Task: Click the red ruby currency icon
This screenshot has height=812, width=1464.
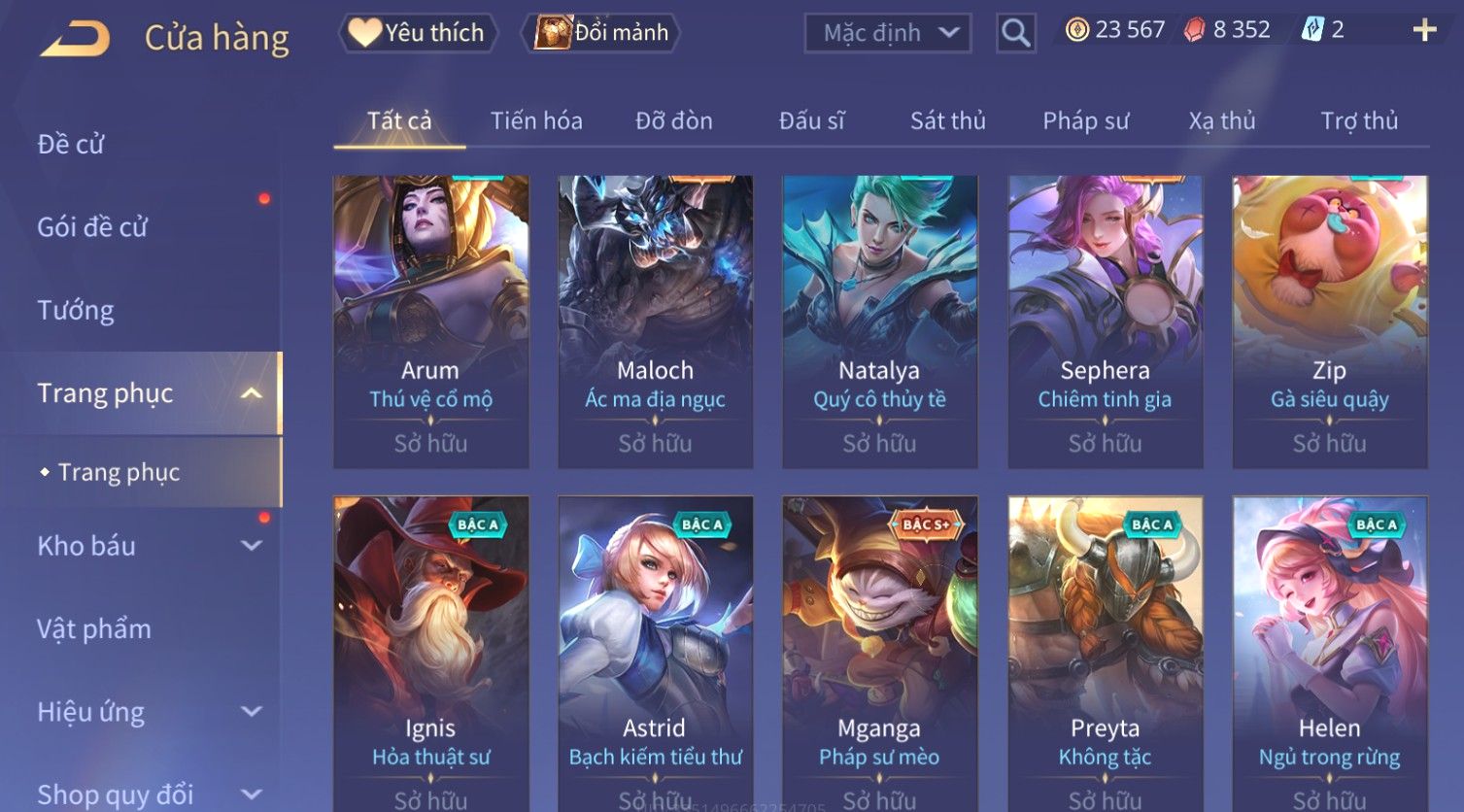Action: [1194, 31]
